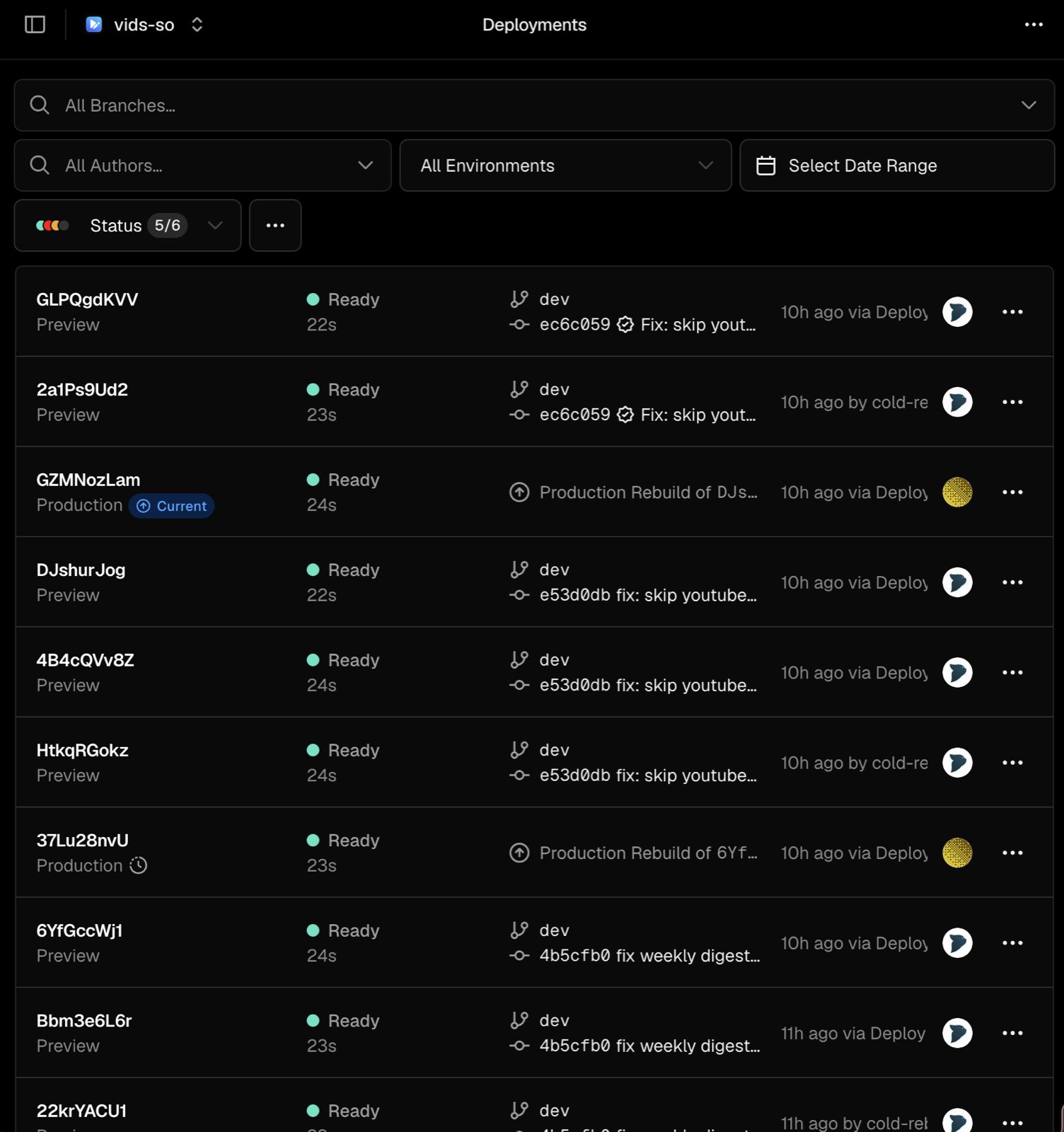1064x1132 pixels.
Task: Expand the All Authors chevron
Action: point(365,166)
